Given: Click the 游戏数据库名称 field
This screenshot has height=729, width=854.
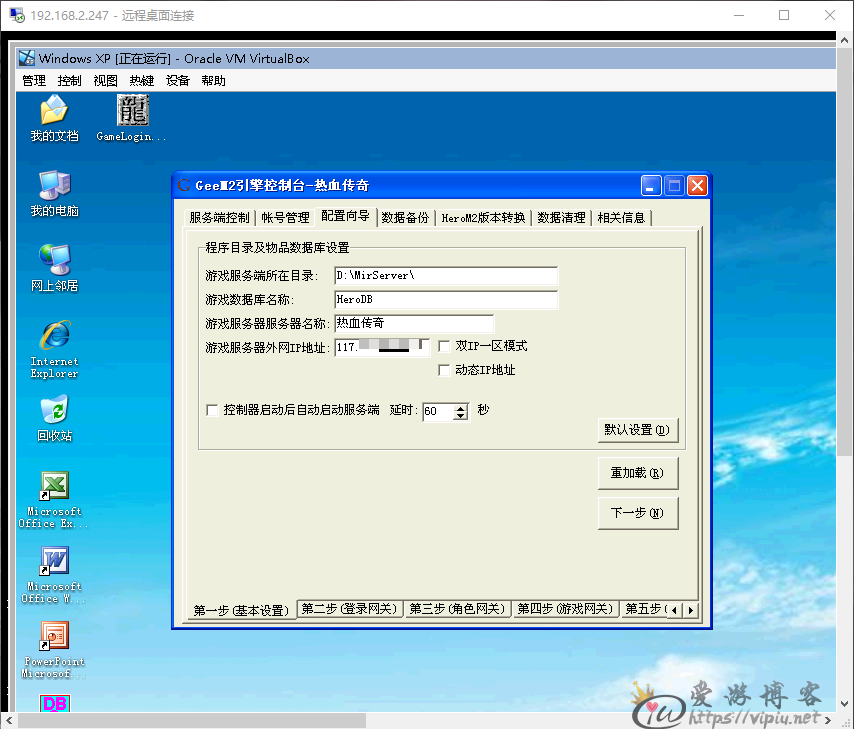Looking at the screenshot, I should (x=446, y=300).
